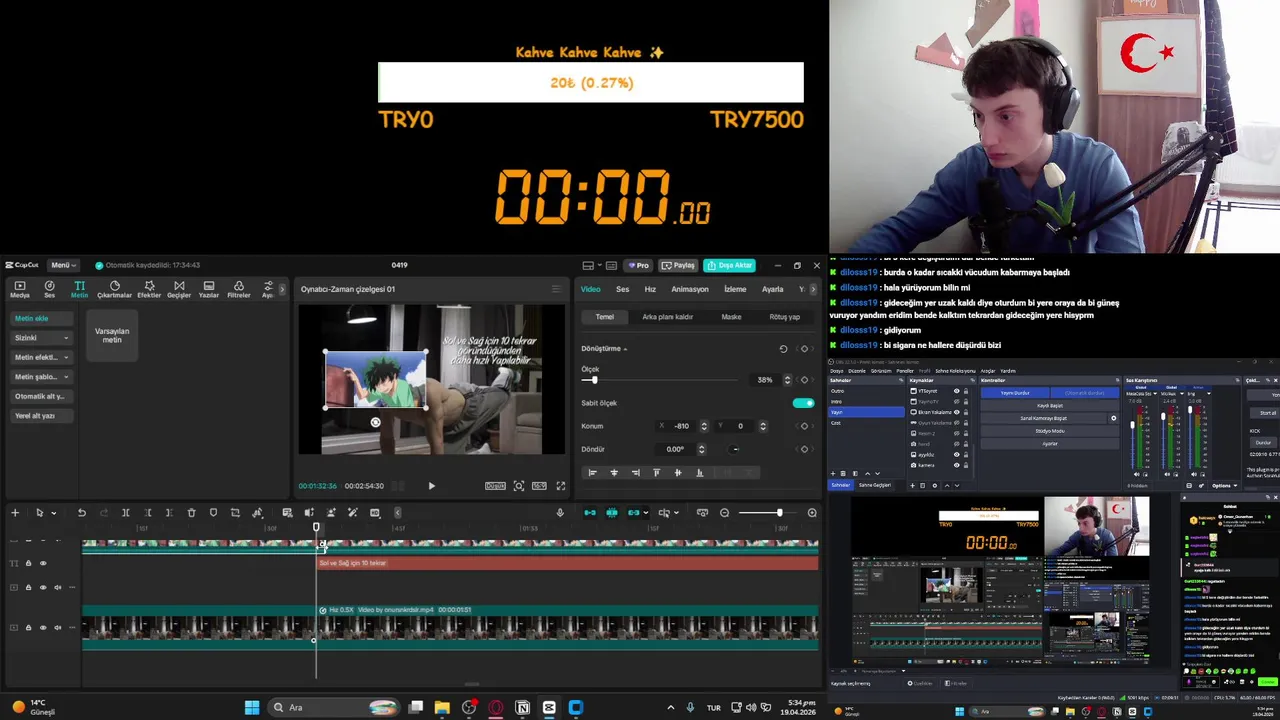1280x720 pixels.
Task: Open the Filtreler filters tab
Action: tap(239, 289)
